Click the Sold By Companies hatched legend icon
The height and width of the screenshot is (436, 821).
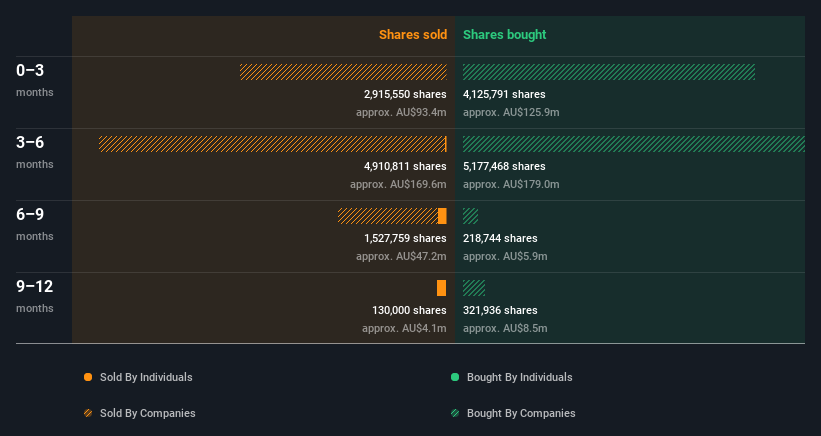(88, 413)
